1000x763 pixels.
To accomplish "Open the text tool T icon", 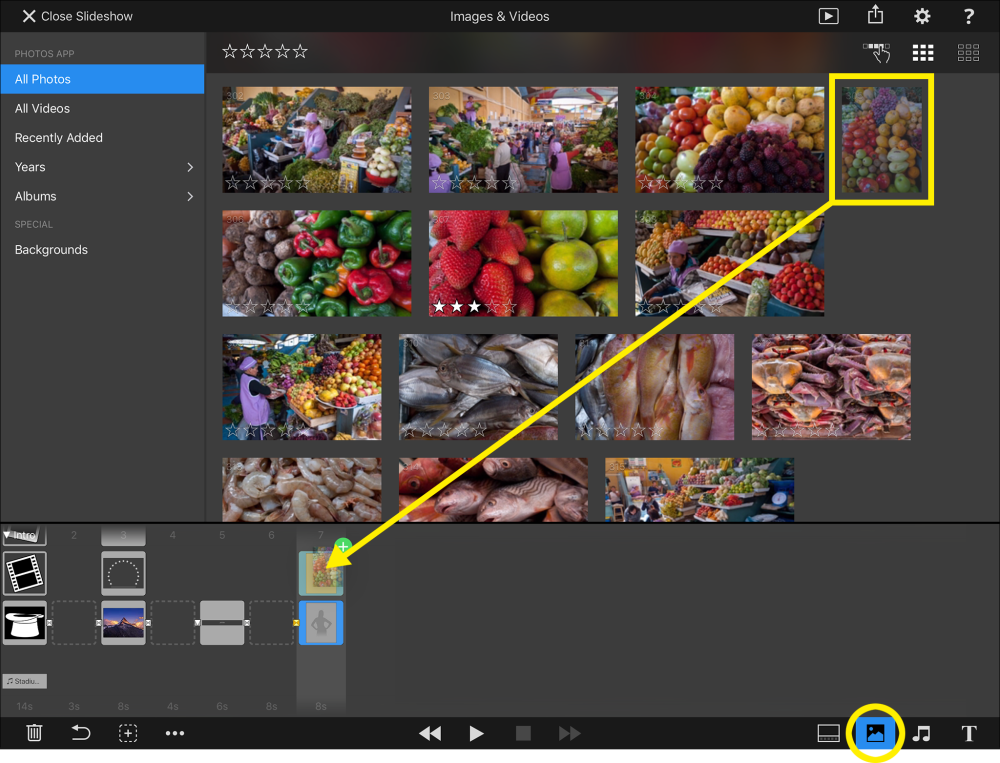I will tap(969, 733).
